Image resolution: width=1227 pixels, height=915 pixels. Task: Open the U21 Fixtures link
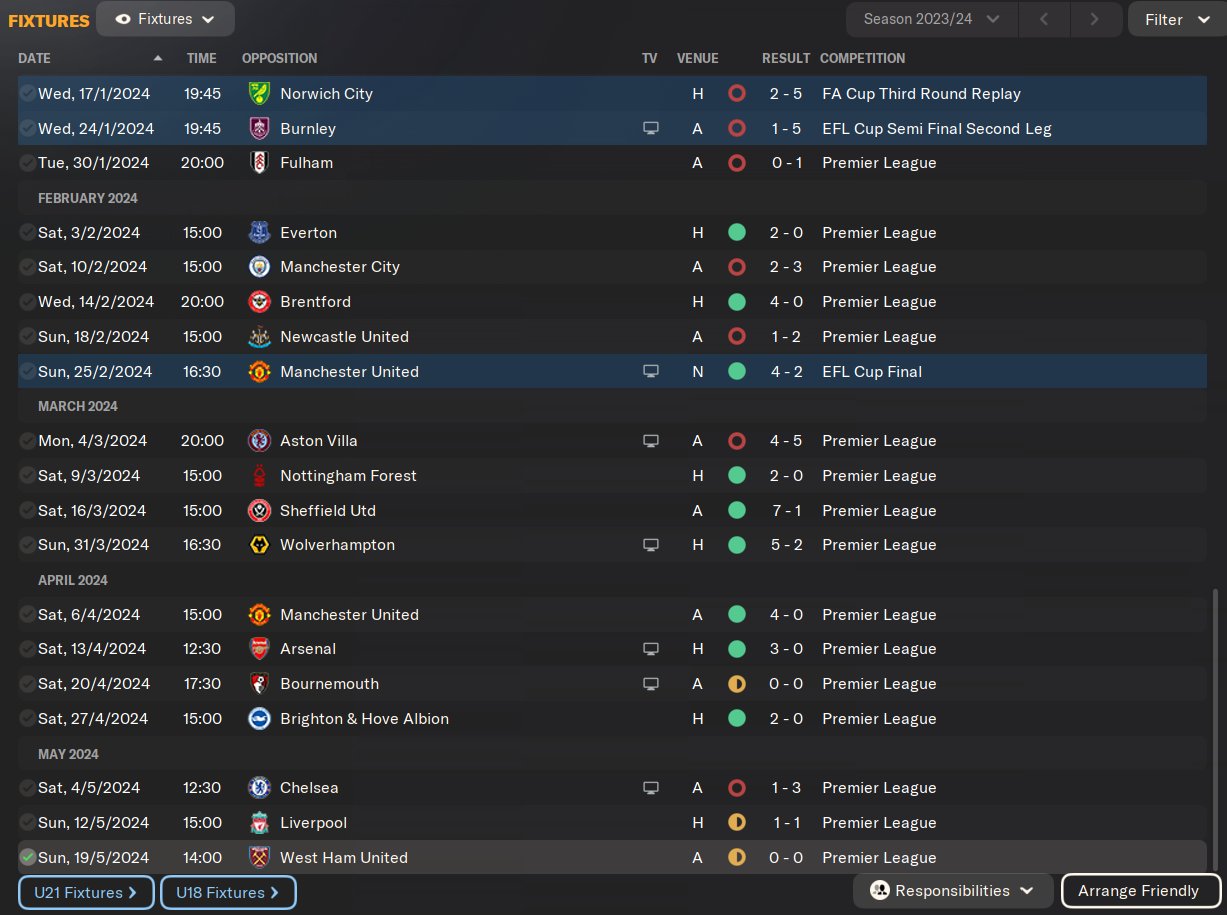point(86,893)
